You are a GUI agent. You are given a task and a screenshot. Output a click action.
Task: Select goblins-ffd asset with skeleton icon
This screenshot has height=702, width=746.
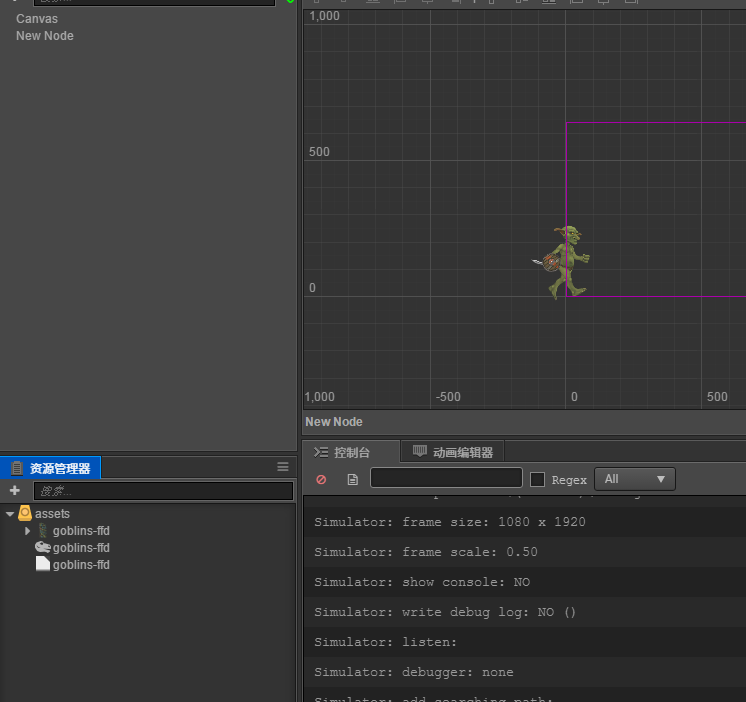tap(72, 547)
